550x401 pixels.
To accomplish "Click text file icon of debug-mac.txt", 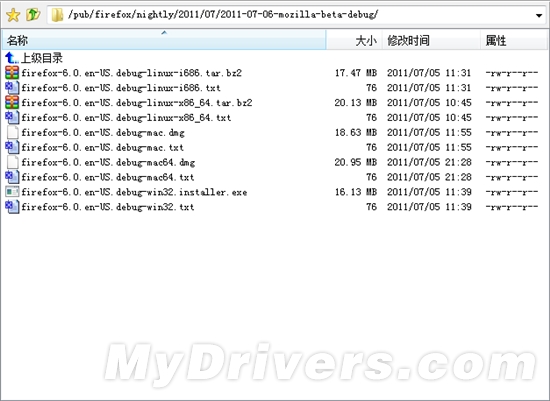I will [12, 147].
